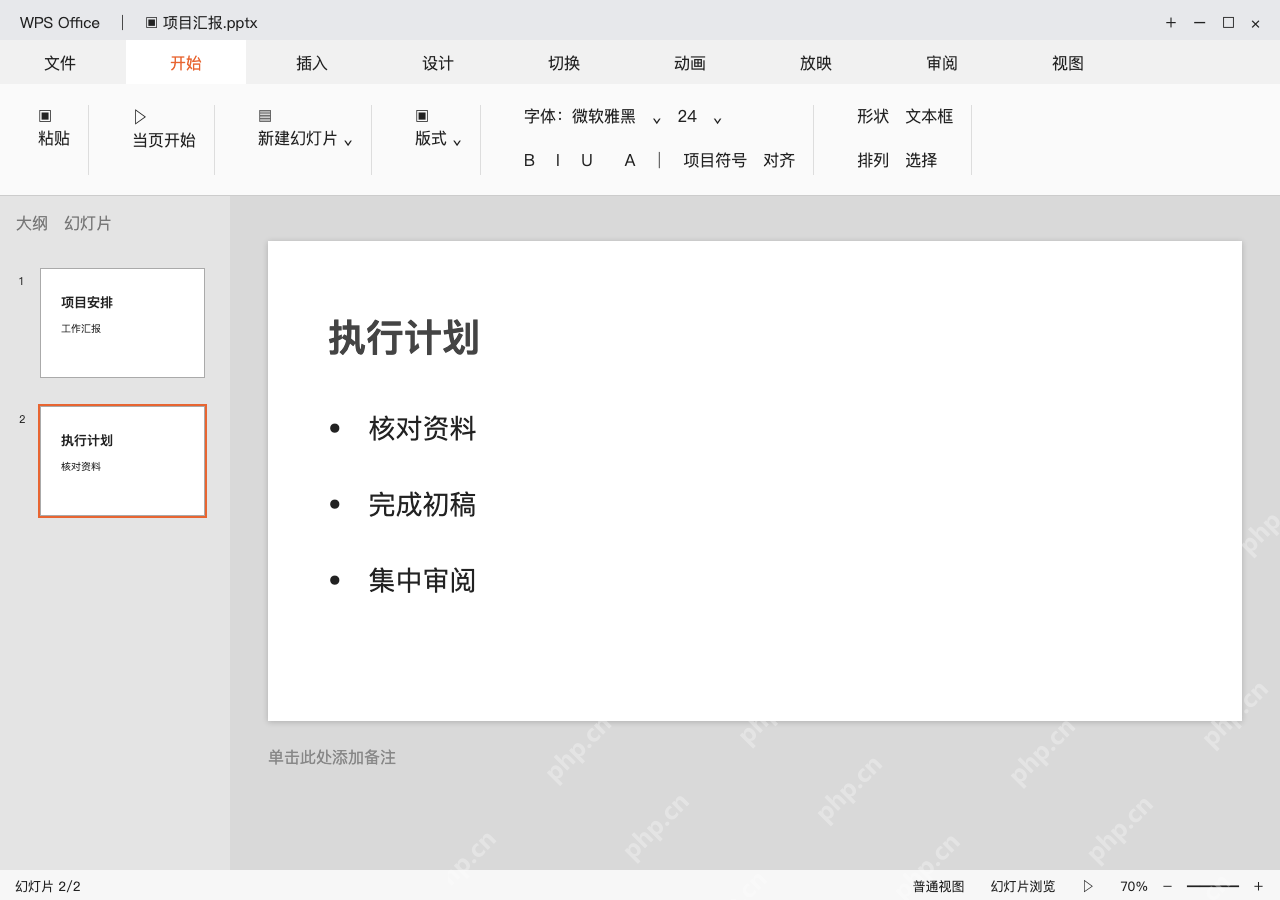Switch to the Outline (大纲) pane
Screen dimensions: 1280x900
click(32, 223)
